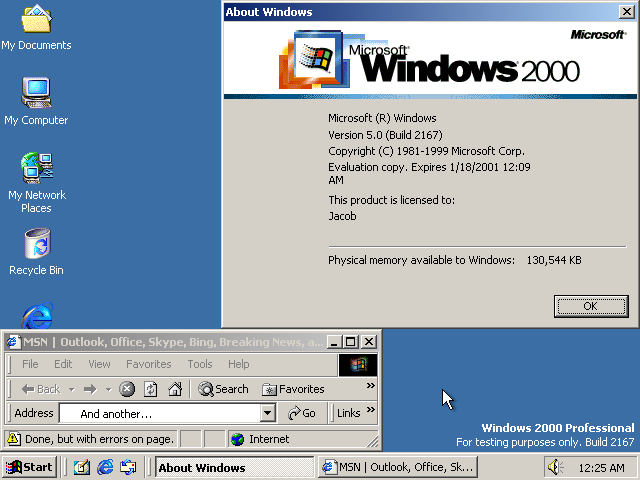Select the My Computer desktop icon
This screenshot has height=480, width=640.
coord(36,102)
